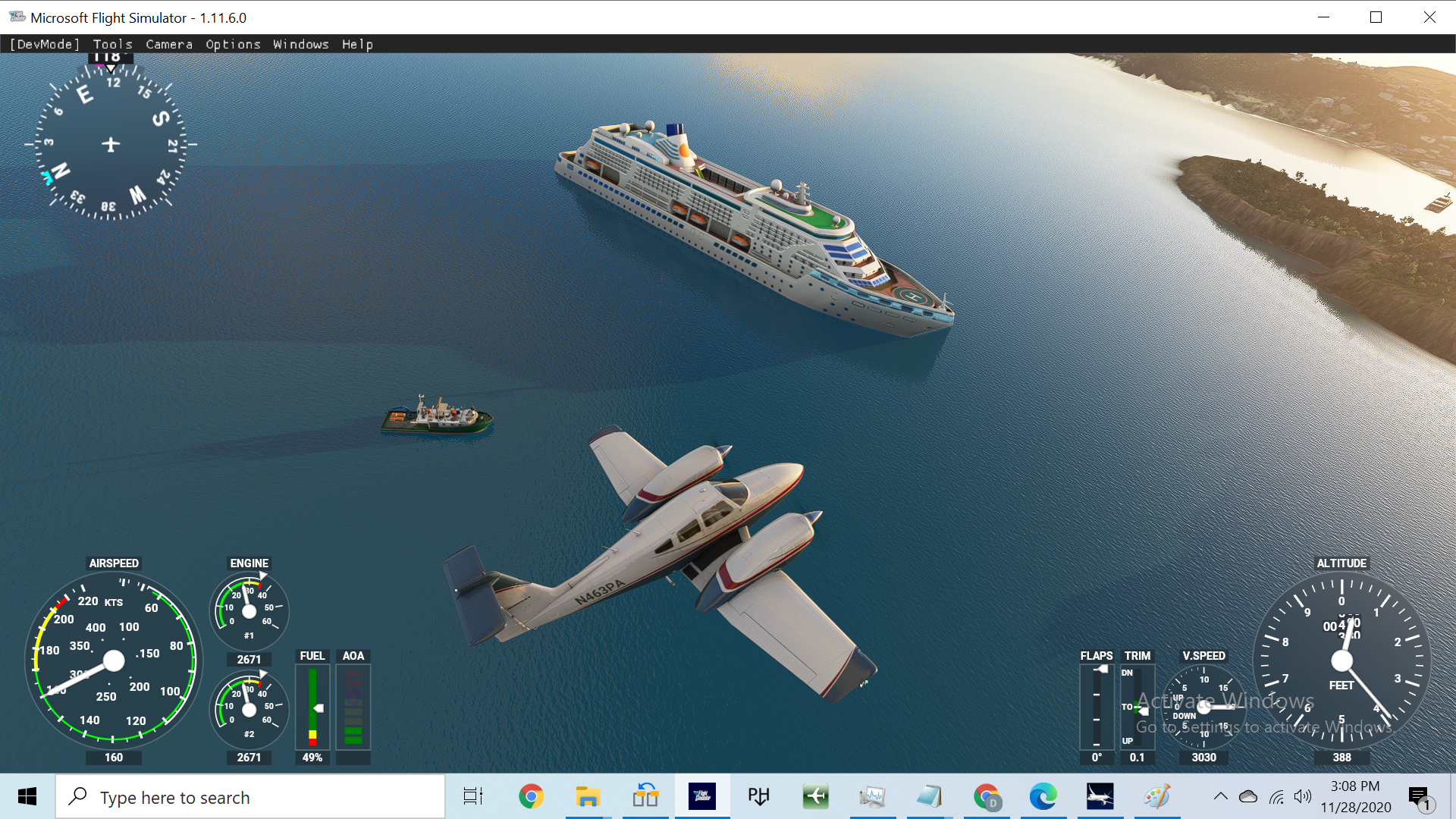
Task: Click the flaps position indicator
Action: pyautogui.click(x=1097, y=707)
